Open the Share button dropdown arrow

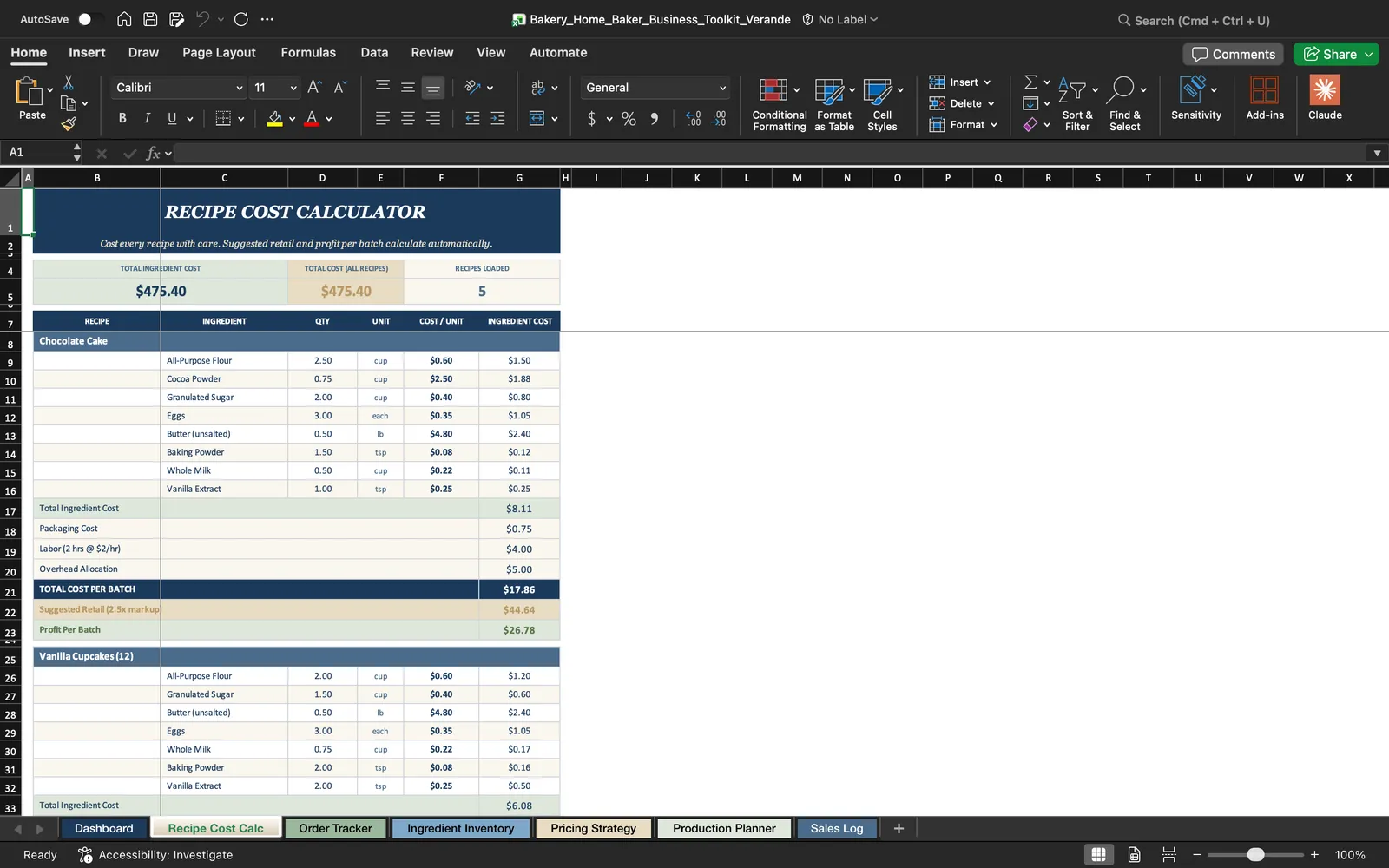tap(1369, 54)
